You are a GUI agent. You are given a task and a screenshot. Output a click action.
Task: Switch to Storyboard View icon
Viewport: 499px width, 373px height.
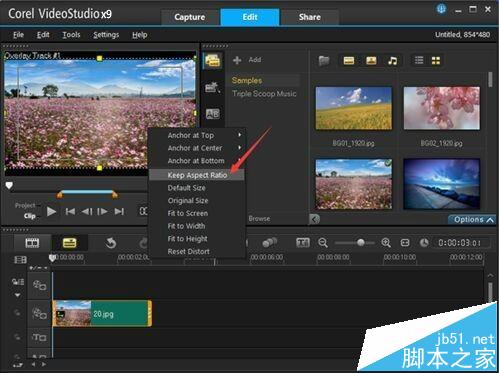pos(32,243)
